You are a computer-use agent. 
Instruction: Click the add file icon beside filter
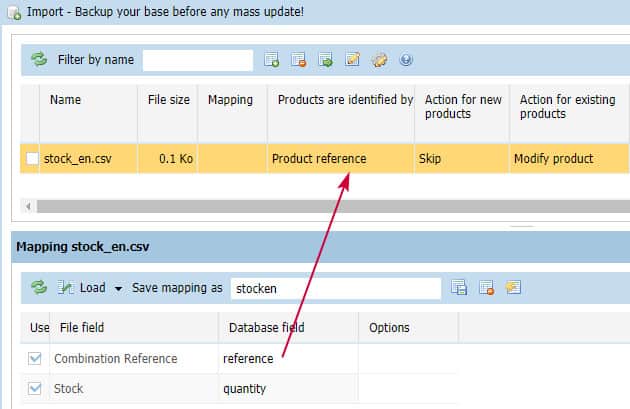271,60
